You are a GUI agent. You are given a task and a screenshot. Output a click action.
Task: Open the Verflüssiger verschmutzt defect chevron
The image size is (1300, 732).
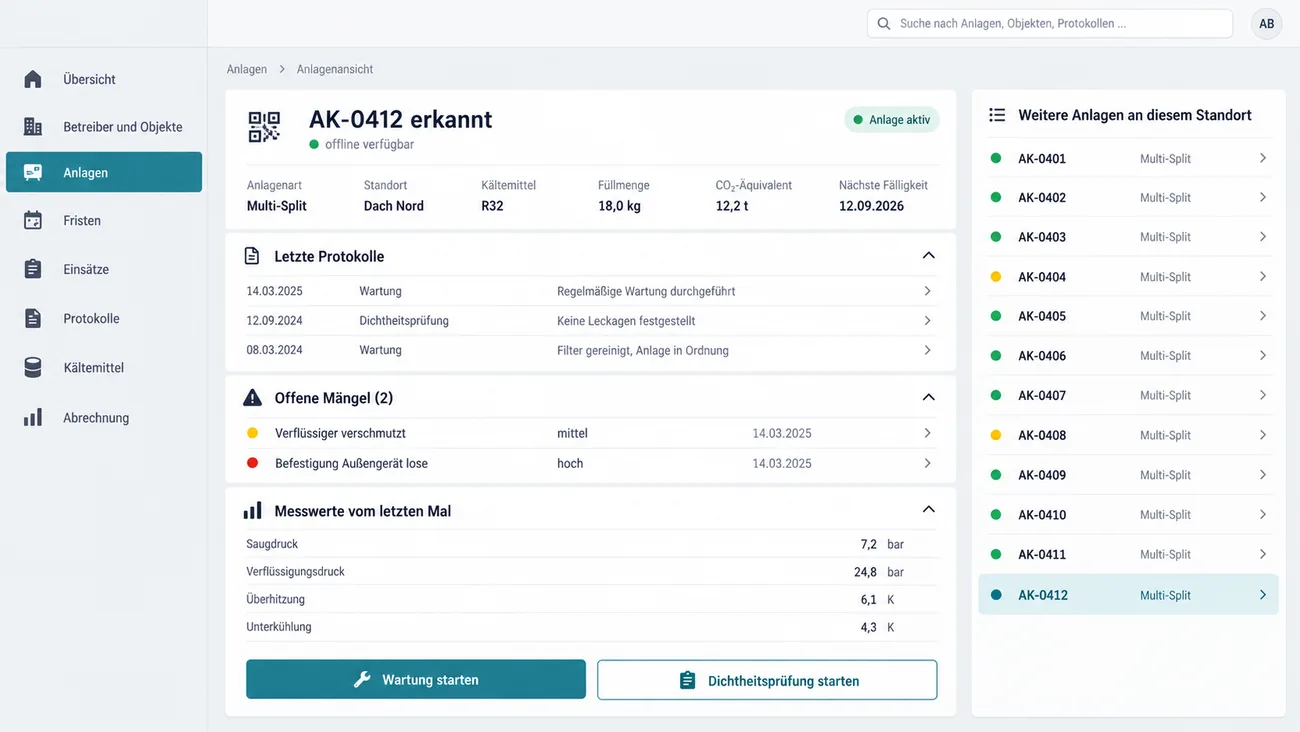[928, 433]
